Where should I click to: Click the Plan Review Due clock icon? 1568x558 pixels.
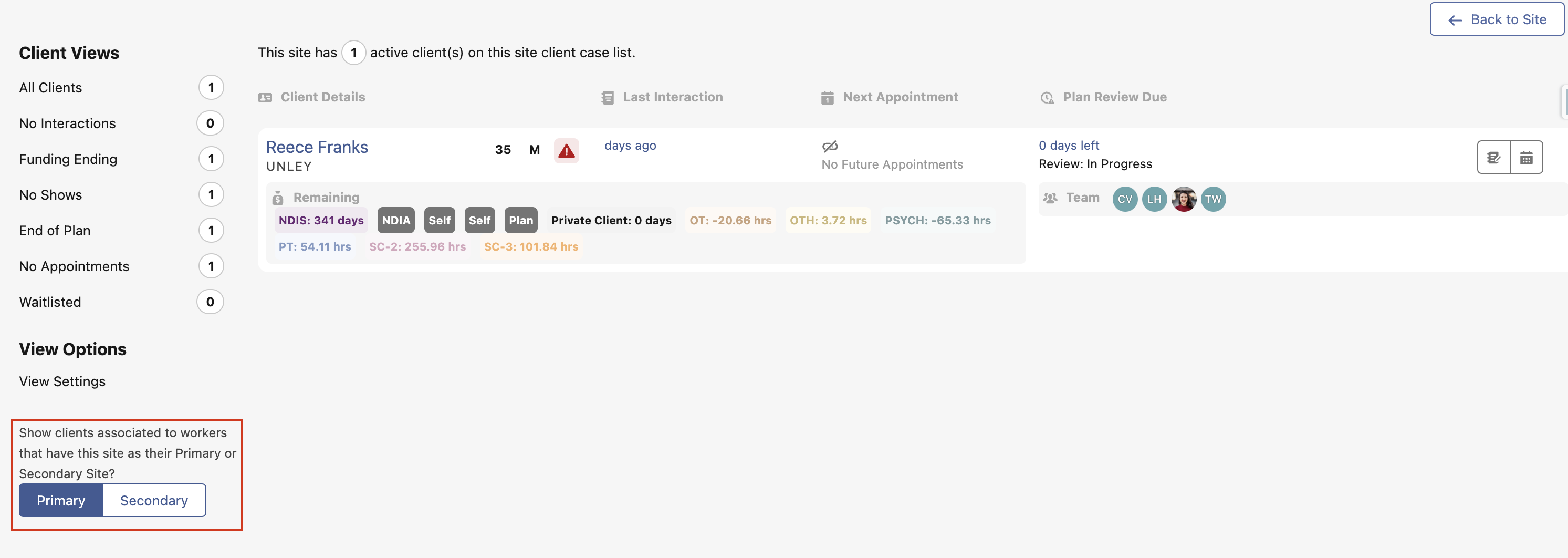[x=1047, y=97]
